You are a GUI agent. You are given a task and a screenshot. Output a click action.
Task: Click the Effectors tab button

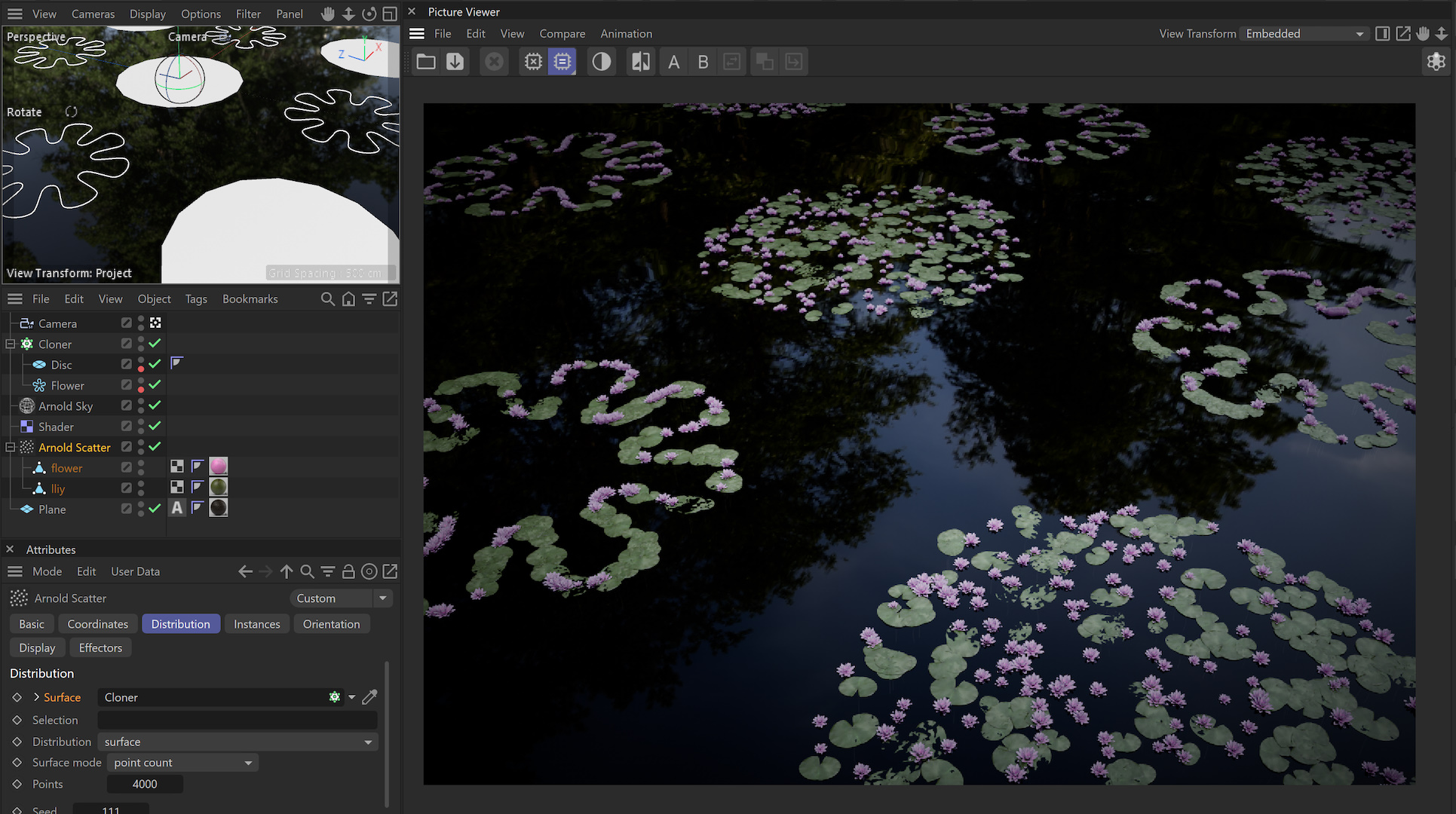(100, 648)
